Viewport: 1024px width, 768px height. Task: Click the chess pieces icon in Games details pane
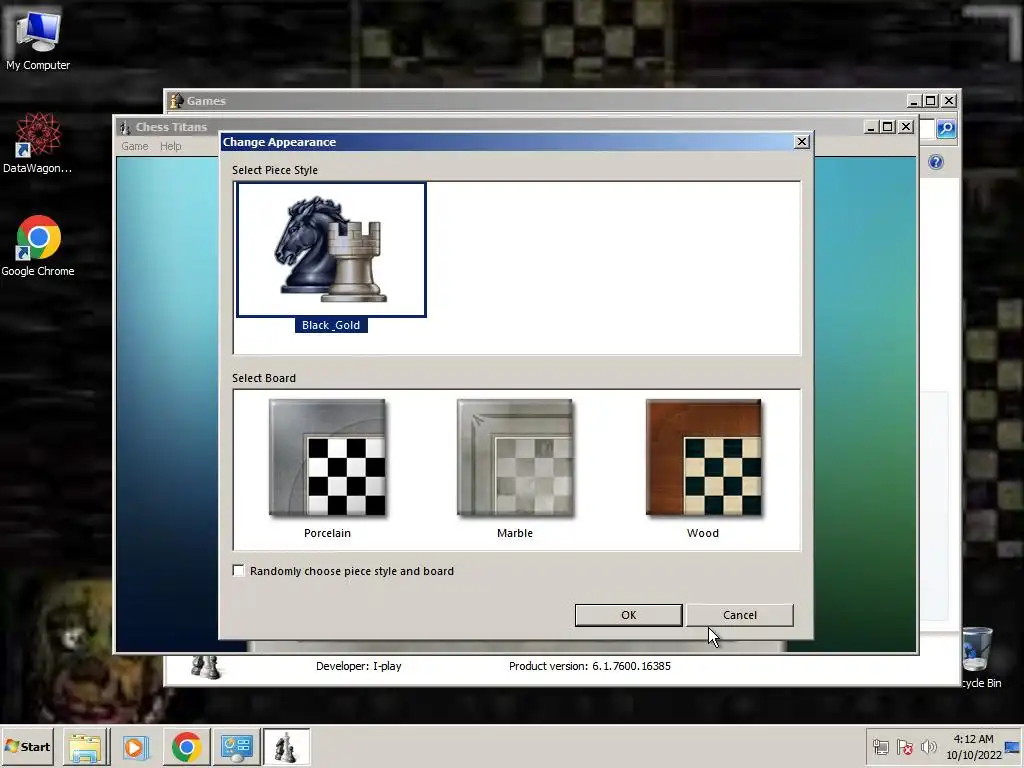(x=205, y=667)
